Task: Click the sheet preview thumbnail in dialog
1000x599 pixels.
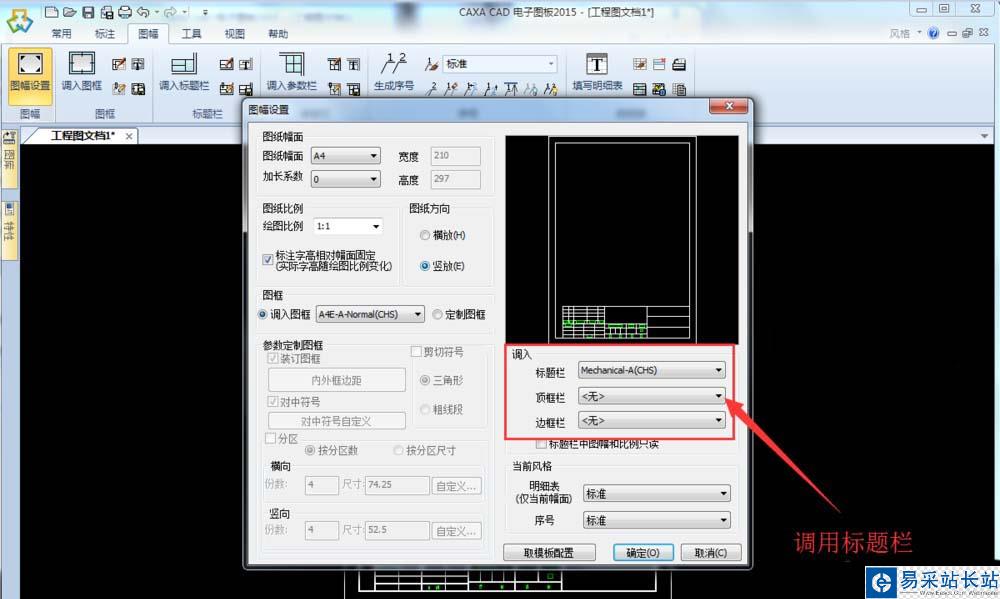Action: point(622,240)
